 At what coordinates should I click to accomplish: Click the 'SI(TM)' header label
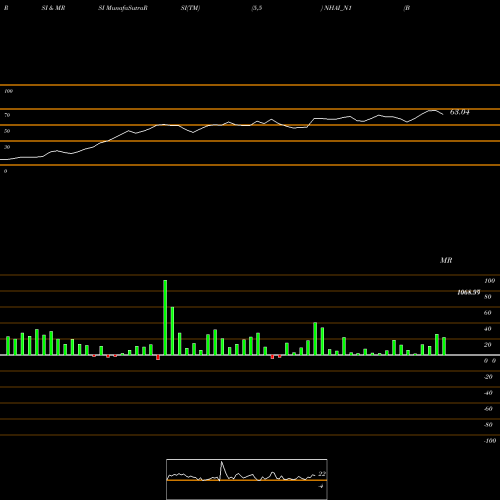(190, 8)
